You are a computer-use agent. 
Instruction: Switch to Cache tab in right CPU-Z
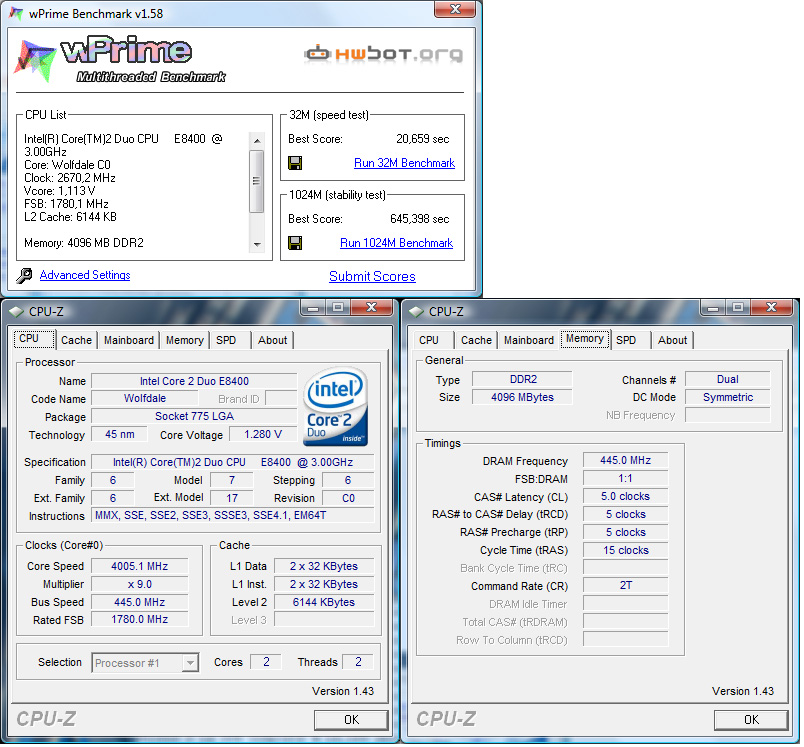476,340
